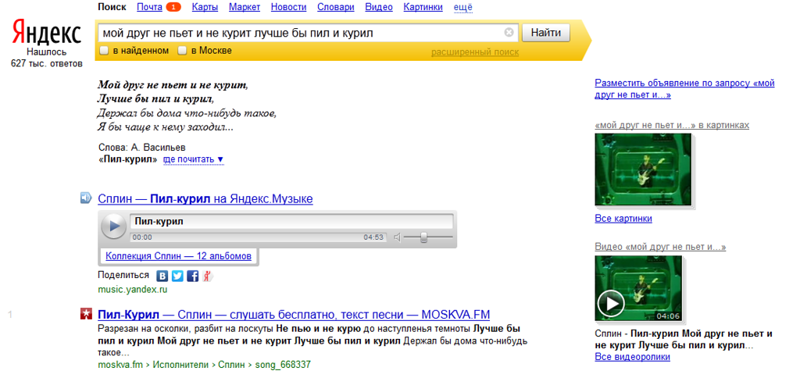Open the Новости tab

pyautogui.click(x=289, y=7)
